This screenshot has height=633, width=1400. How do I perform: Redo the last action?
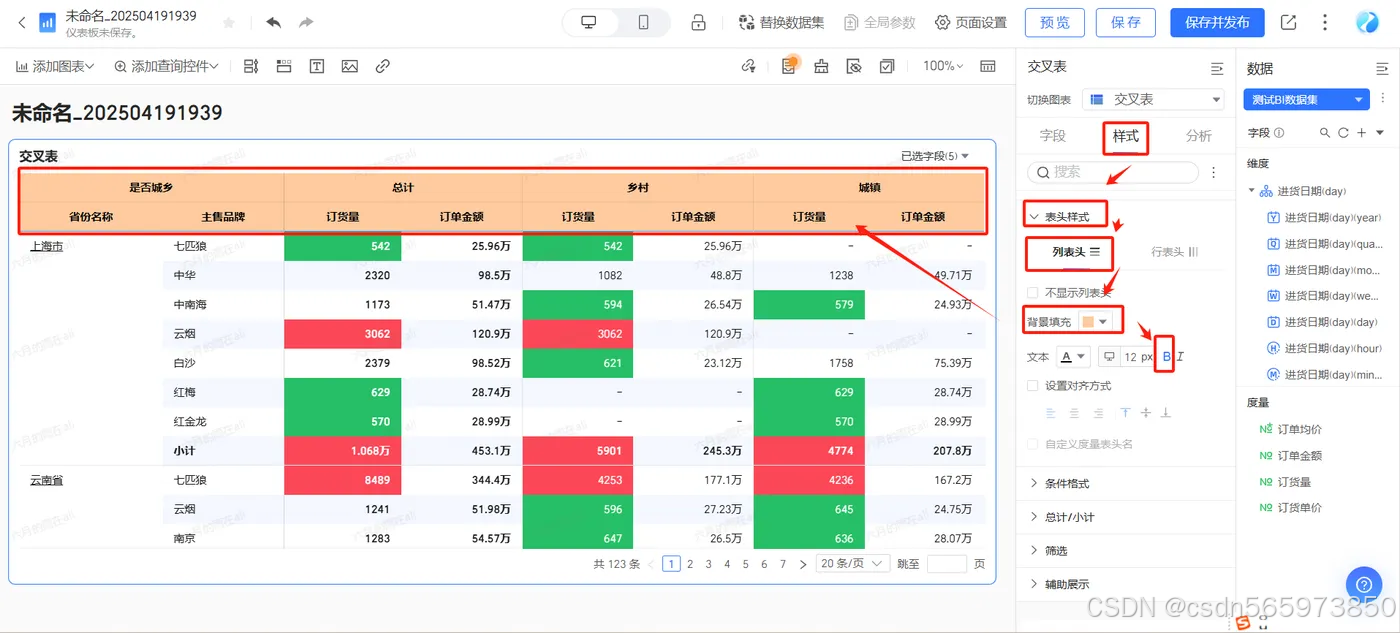point(306,22)
